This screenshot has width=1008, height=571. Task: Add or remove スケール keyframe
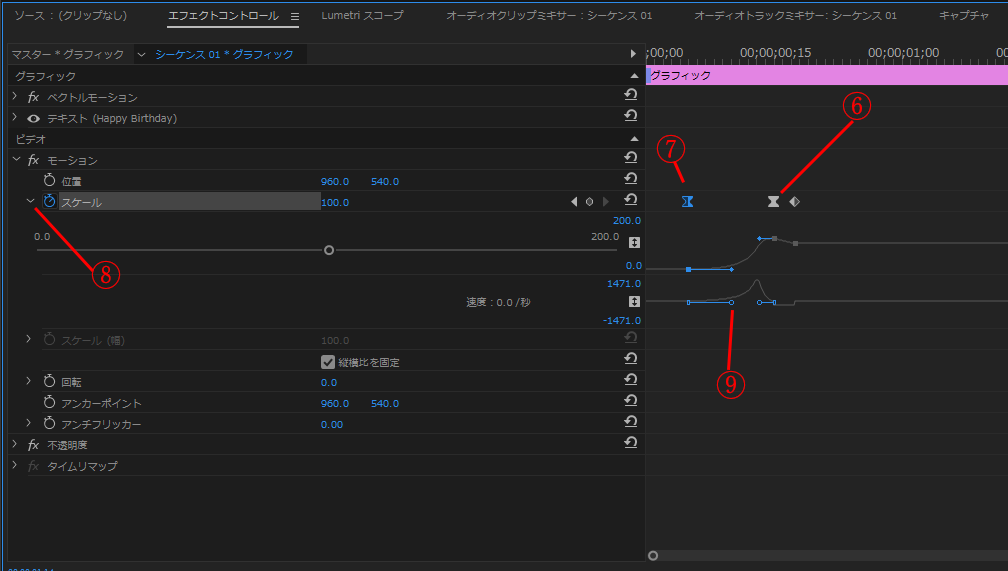[x=590, y=202]
